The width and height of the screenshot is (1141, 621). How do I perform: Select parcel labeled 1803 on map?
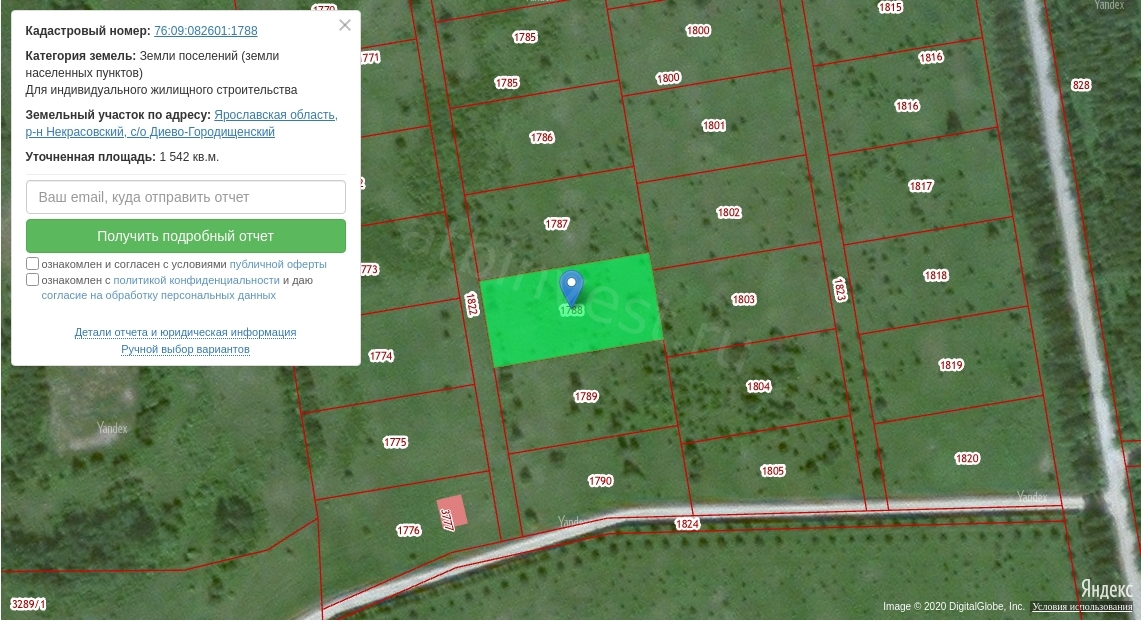coord(743,300)
